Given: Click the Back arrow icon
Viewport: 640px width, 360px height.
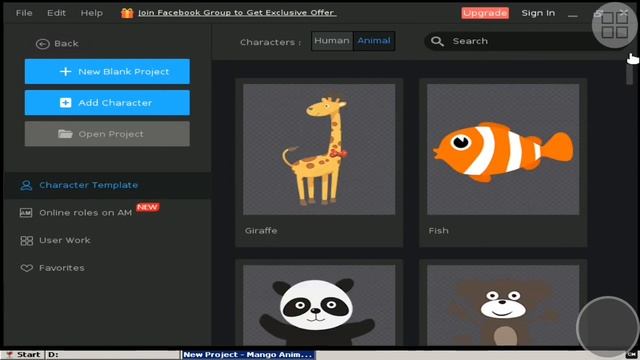Looking at the screenshot, I should [x=42, y=44].
